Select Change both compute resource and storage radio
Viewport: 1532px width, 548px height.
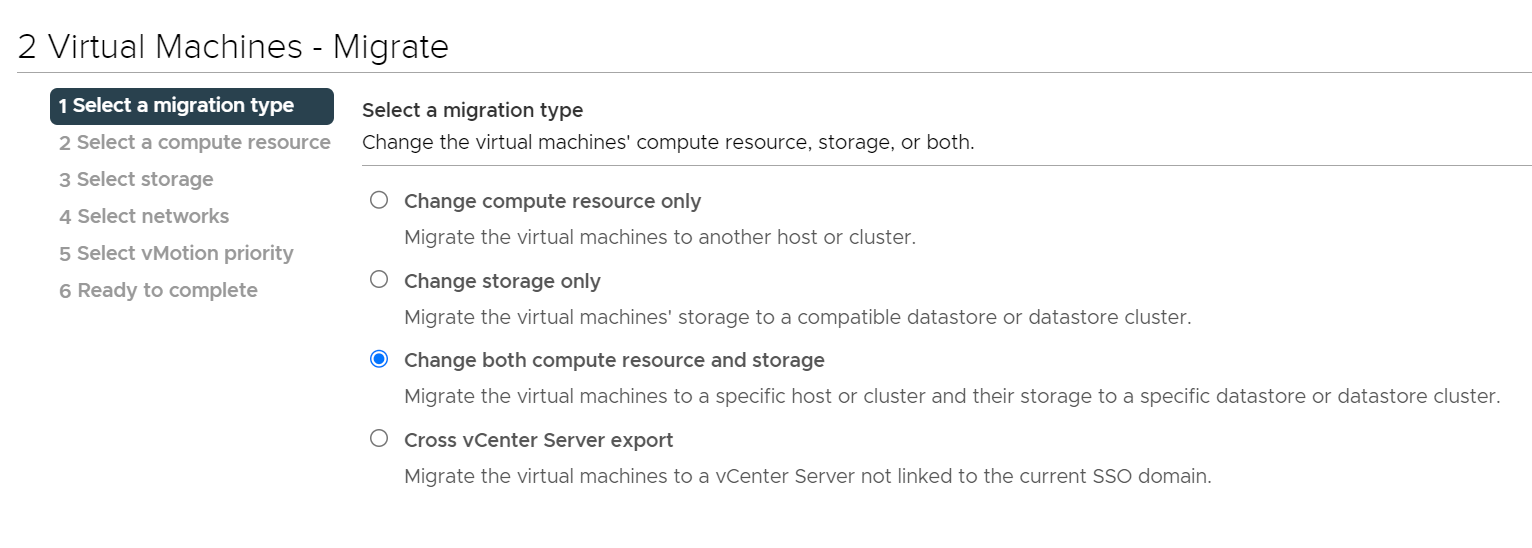click(x=379, y=359)
